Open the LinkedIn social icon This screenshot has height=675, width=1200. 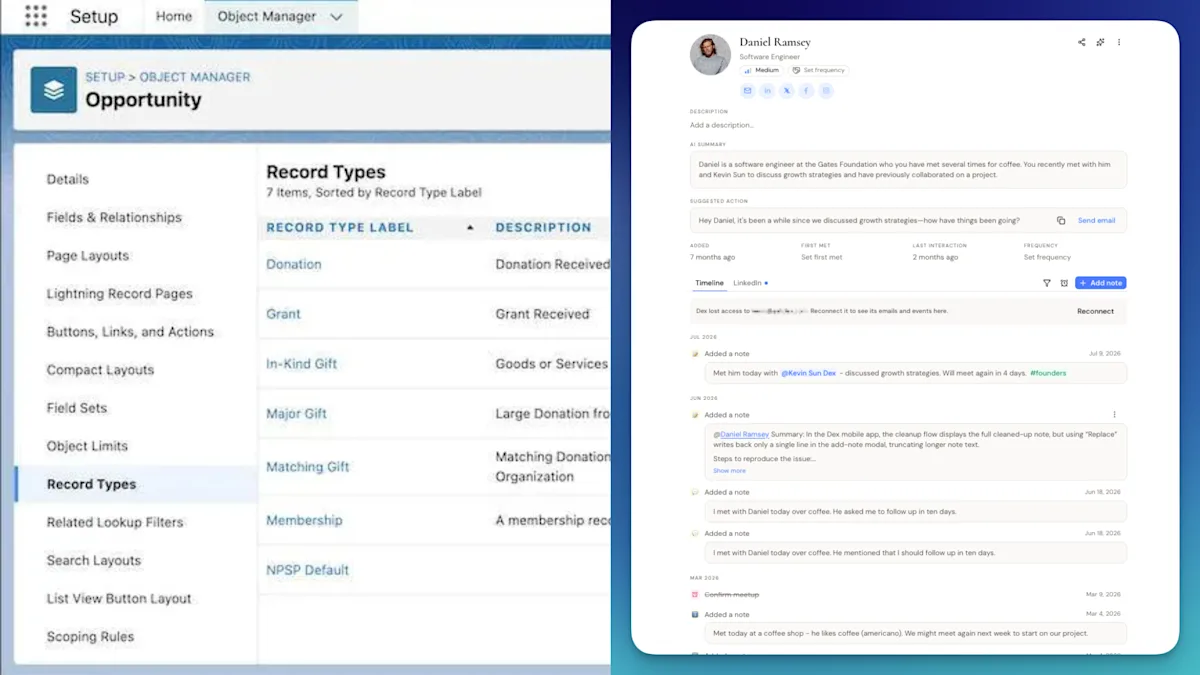pyautogui.click(x=767, y=91)
